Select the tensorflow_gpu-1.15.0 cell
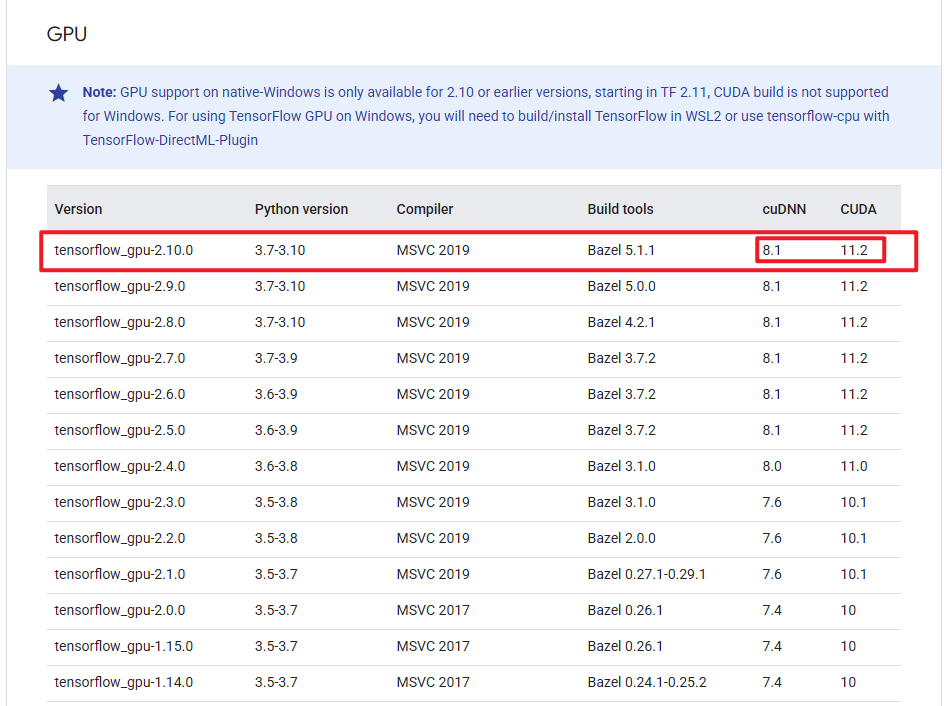Viewport: 944px width, 706px height. [123, 646]
